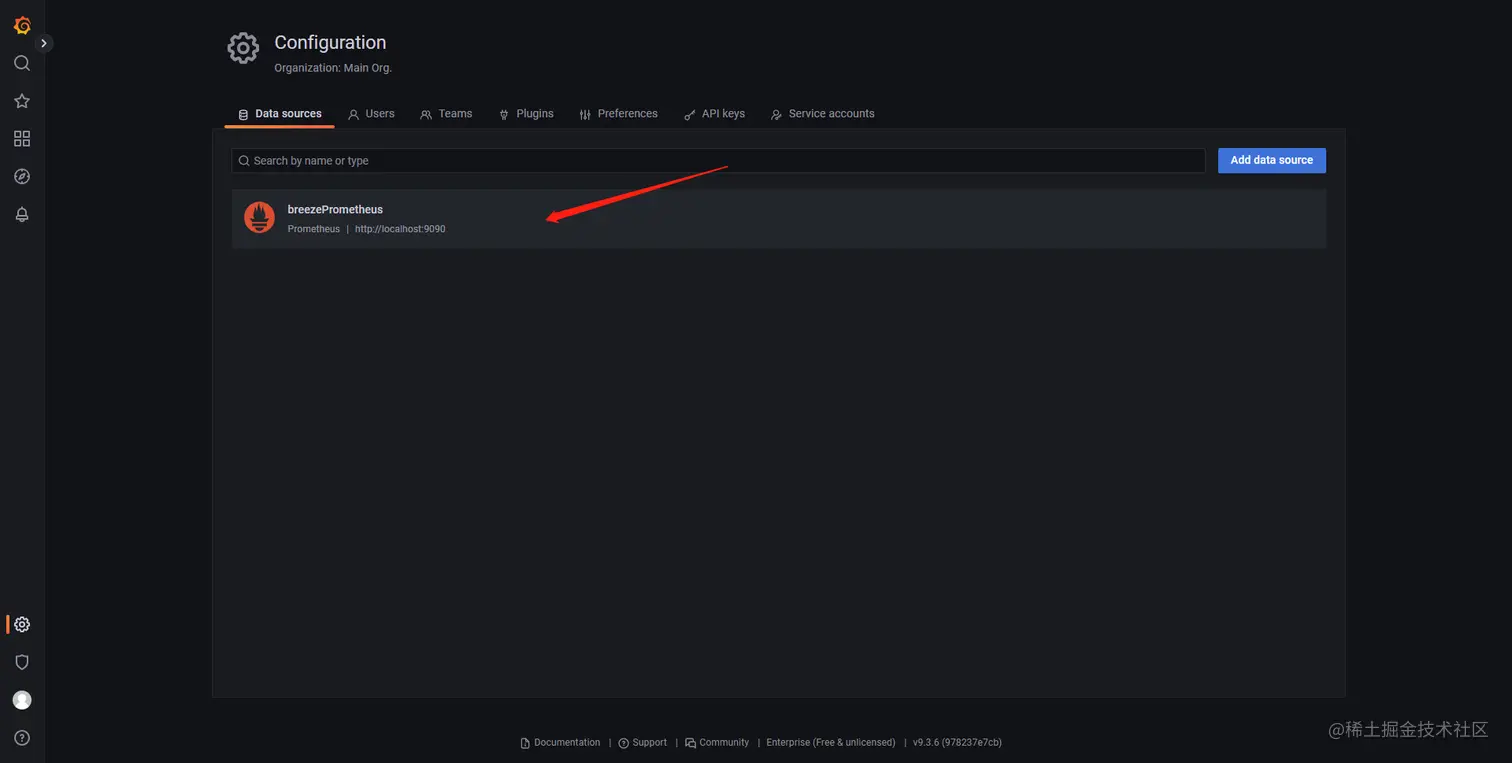Click the Grafana logo home icon
Viewport: 1512px width, 763px height.
(22, 25)
